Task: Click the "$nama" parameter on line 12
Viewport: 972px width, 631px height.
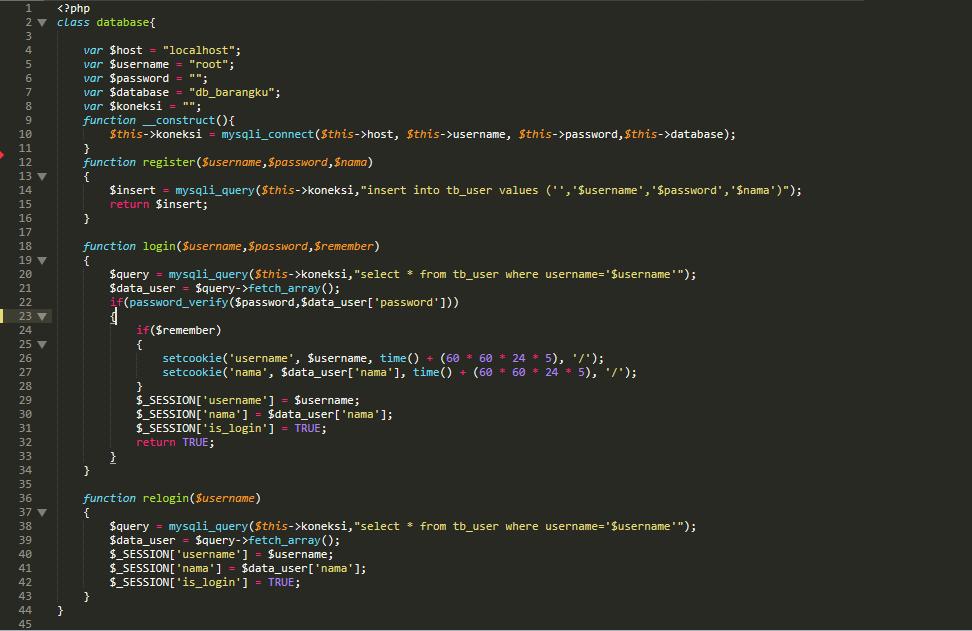Action: (x=350, y=162)
